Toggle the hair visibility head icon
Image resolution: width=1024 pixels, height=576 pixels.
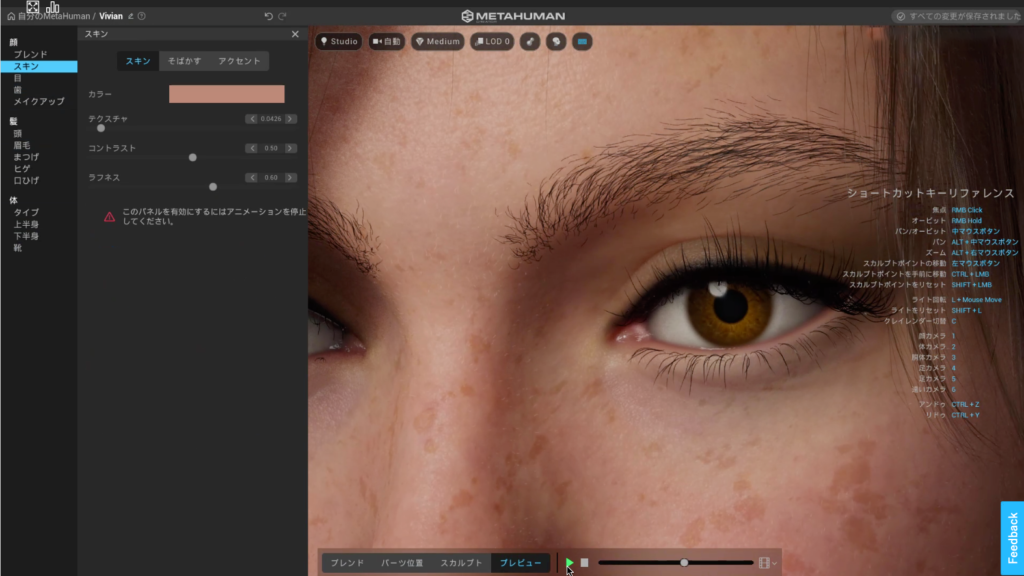pyautogui.click(x=556, y=42)
